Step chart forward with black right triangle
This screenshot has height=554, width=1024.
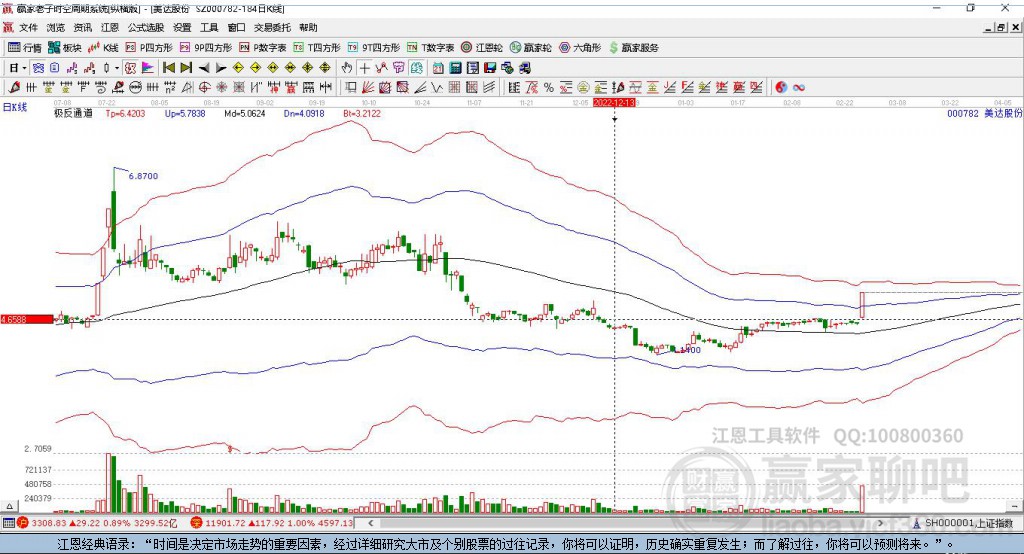pos(221,68)
